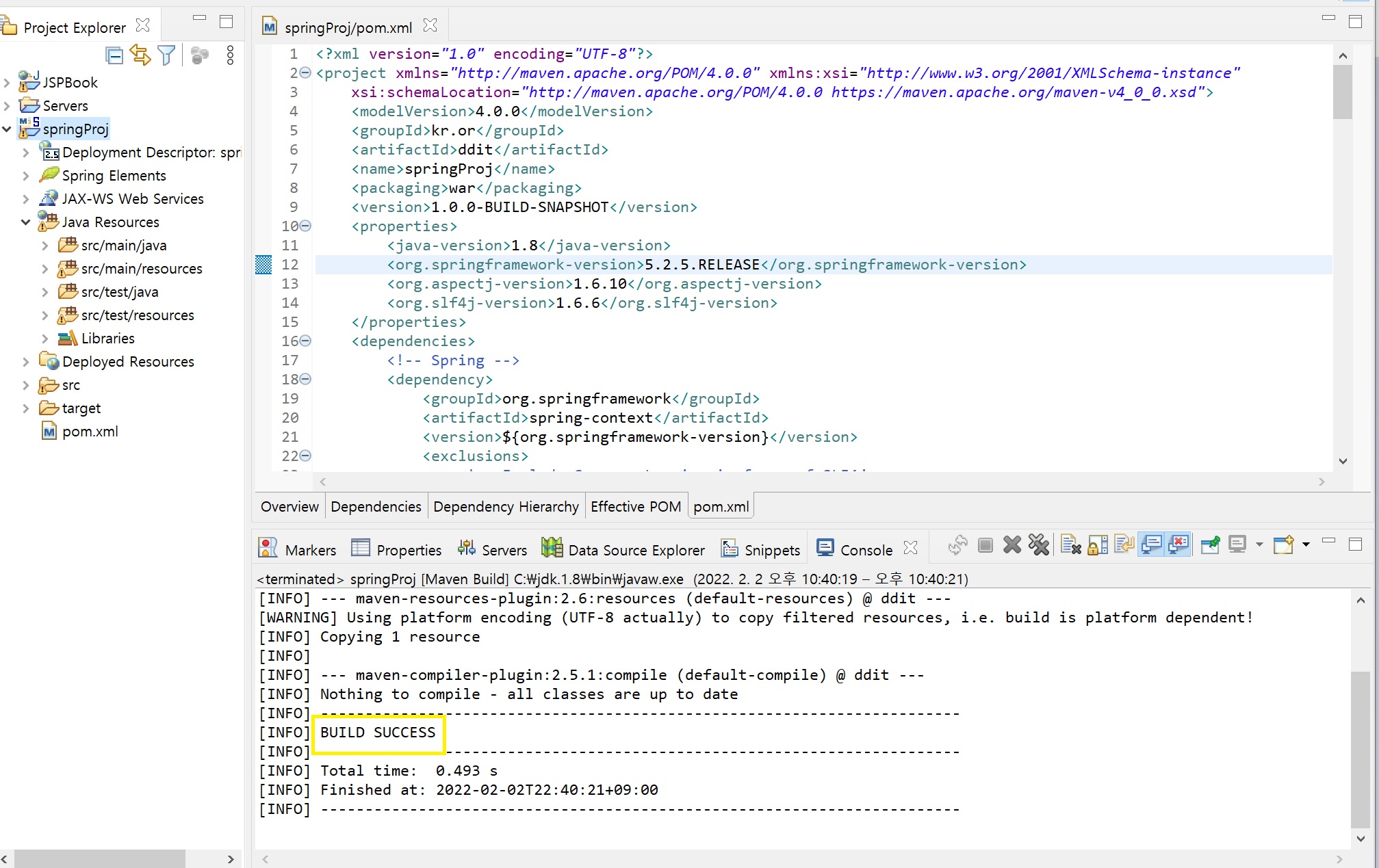1379x868 pixels.
Task: Collapse properties section at line 10
Action: click(306, 226)
